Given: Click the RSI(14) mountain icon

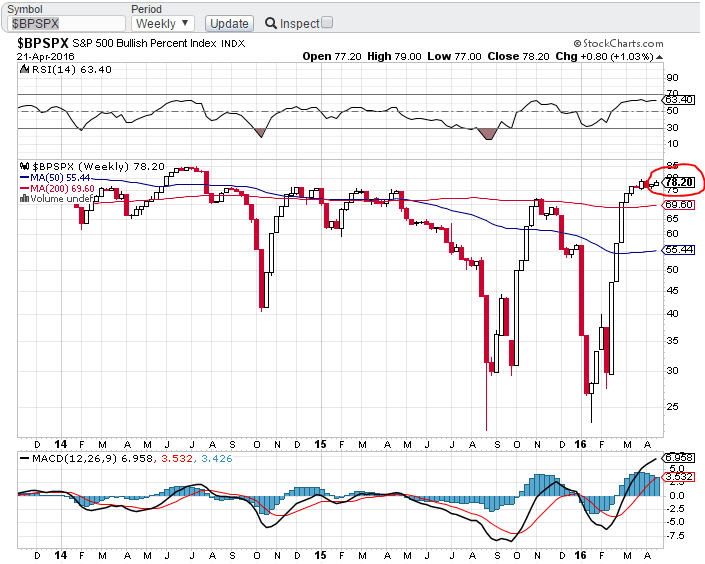Looking at the screenshot, I should tap(25, 69).
